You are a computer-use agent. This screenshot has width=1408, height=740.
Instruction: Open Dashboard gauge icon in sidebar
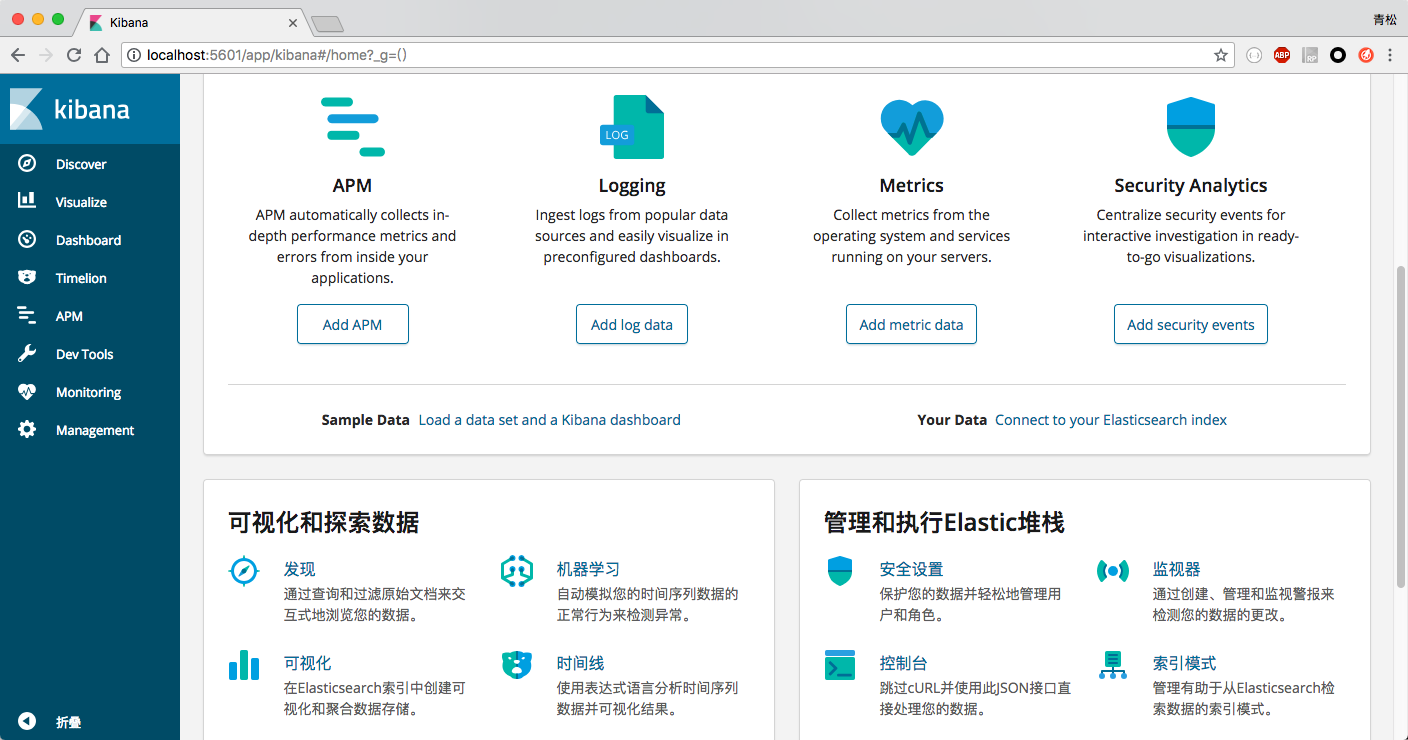[27, 240]
